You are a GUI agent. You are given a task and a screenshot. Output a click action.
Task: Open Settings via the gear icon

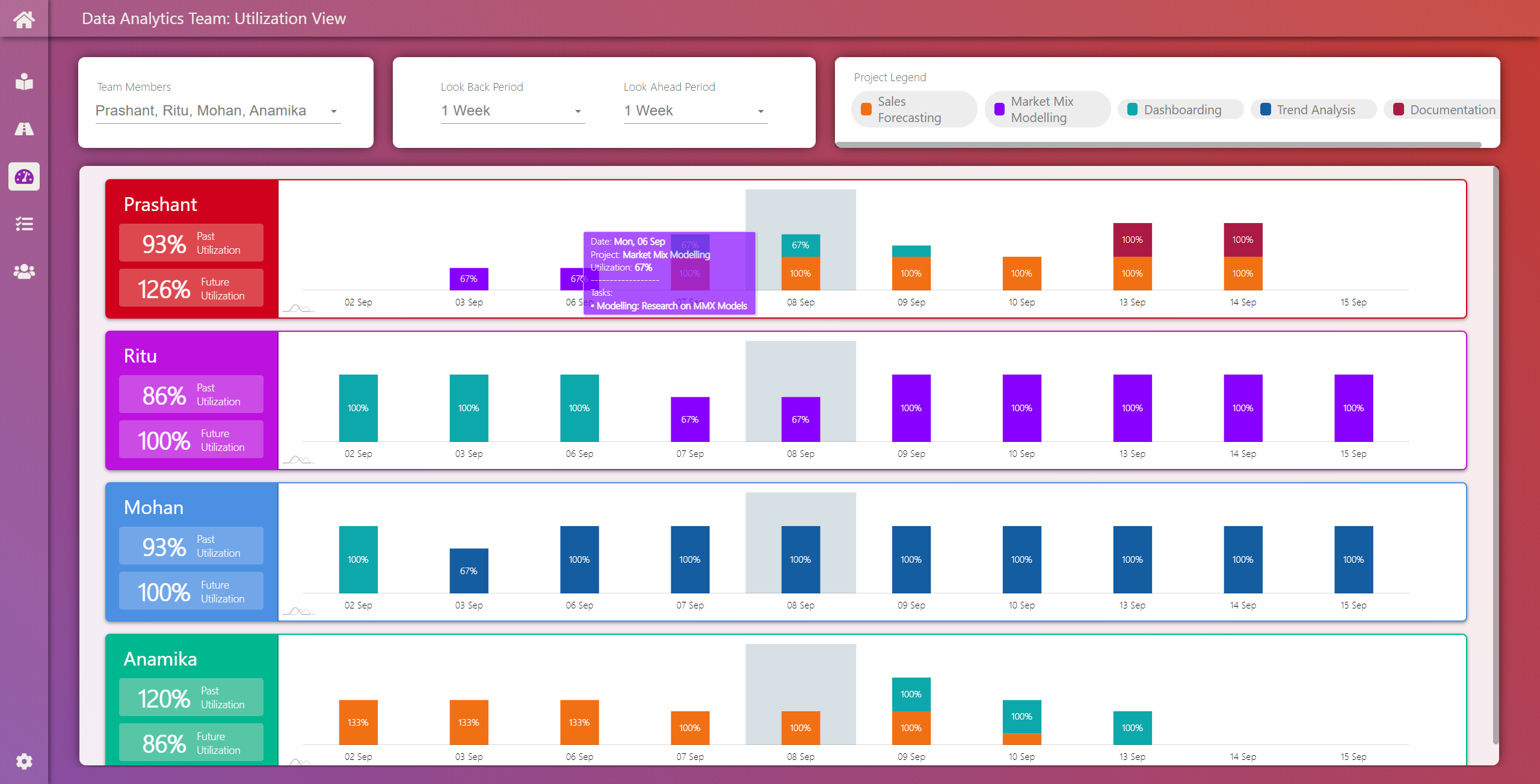[23, 761]
